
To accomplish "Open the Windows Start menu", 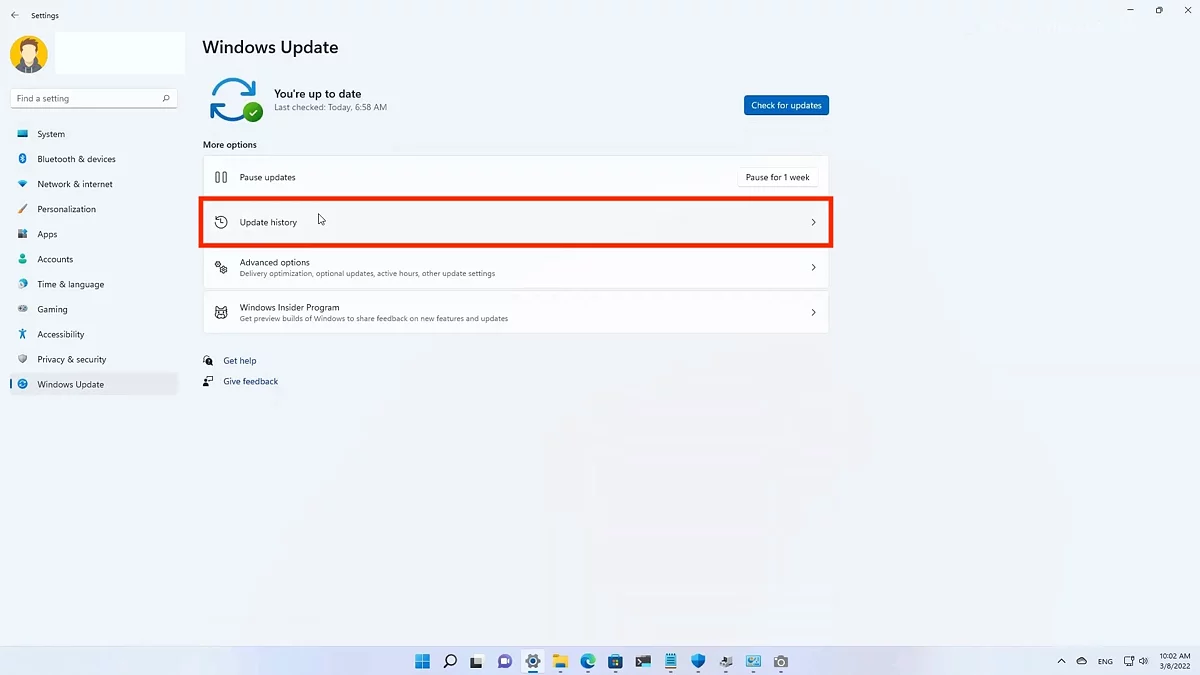I will tap(423, 661).
